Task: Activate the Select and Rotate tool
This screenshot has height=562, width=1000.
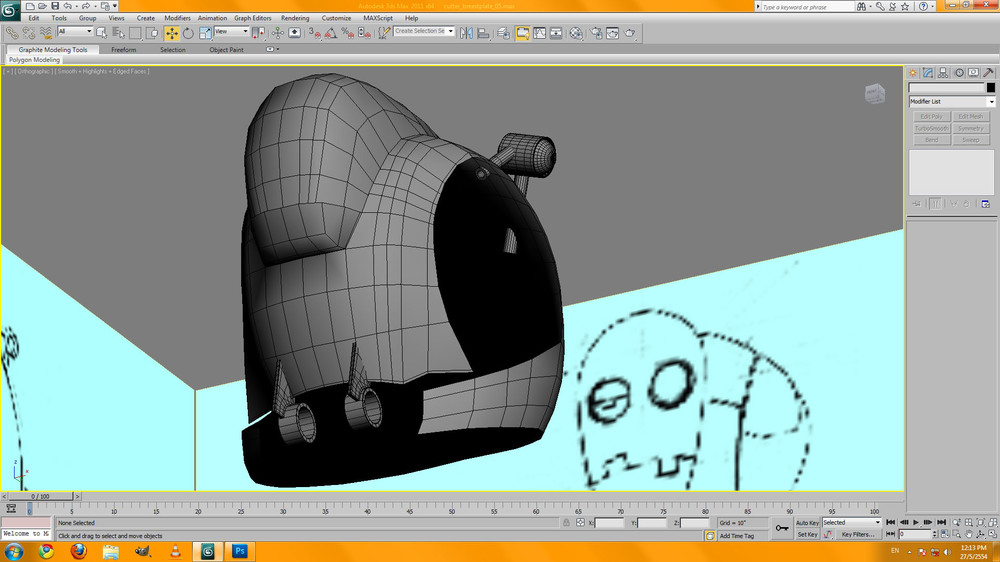Action: tap(187, 33)
